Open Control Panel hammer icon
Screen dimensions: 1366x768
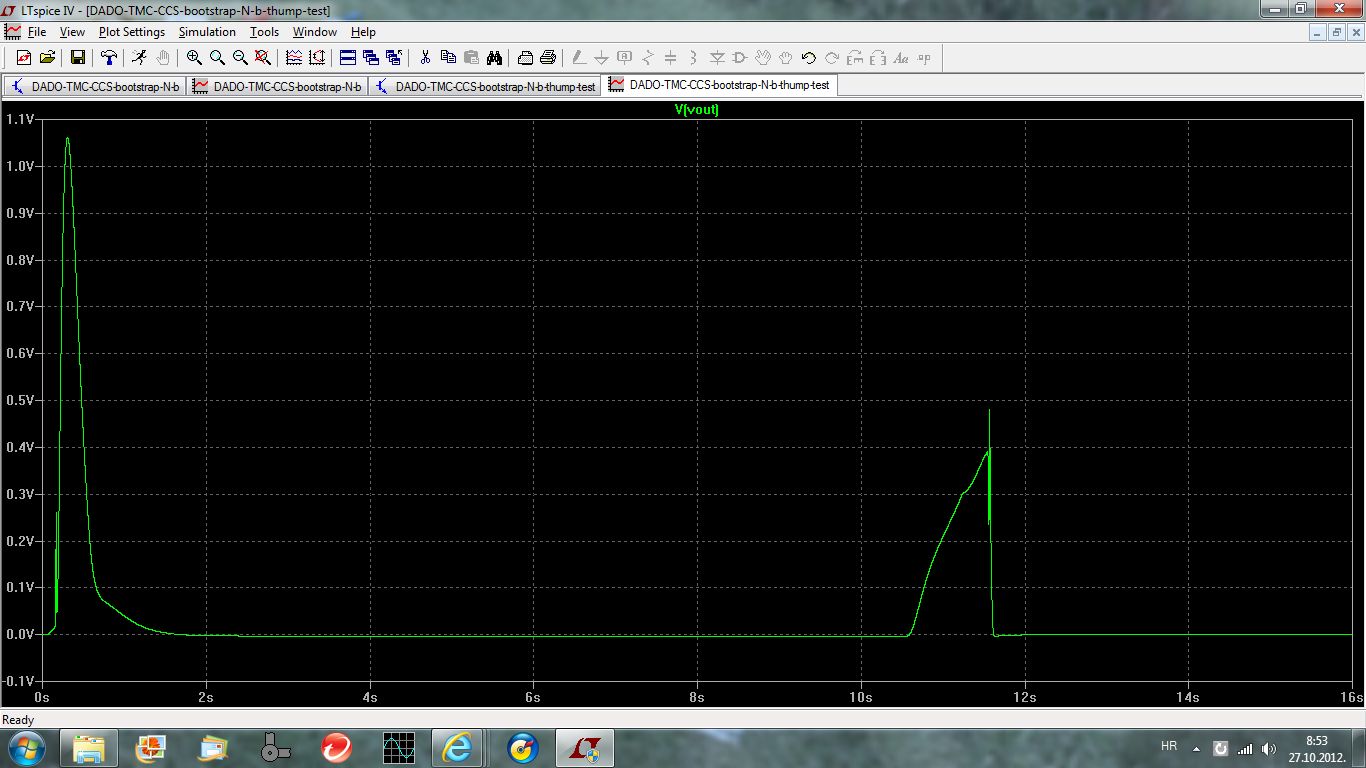109,58
